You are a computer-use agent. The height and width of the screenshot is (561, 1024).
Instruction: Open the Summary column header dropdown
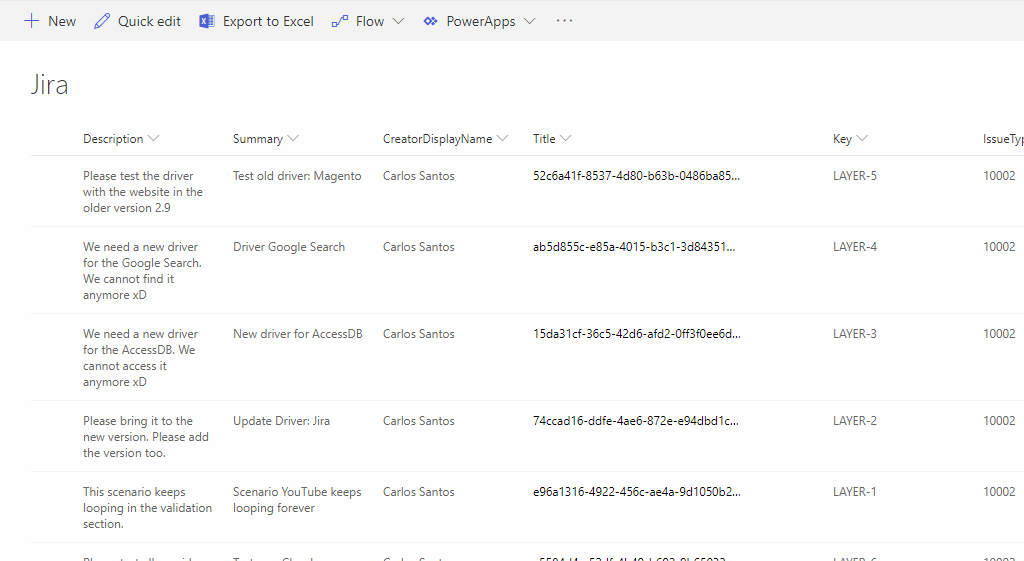point(265,139)
